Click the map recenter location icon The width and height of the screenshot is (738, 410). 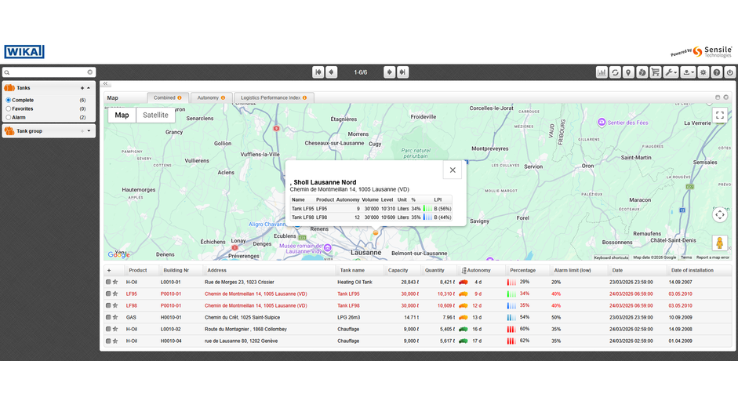coord(720,215)
